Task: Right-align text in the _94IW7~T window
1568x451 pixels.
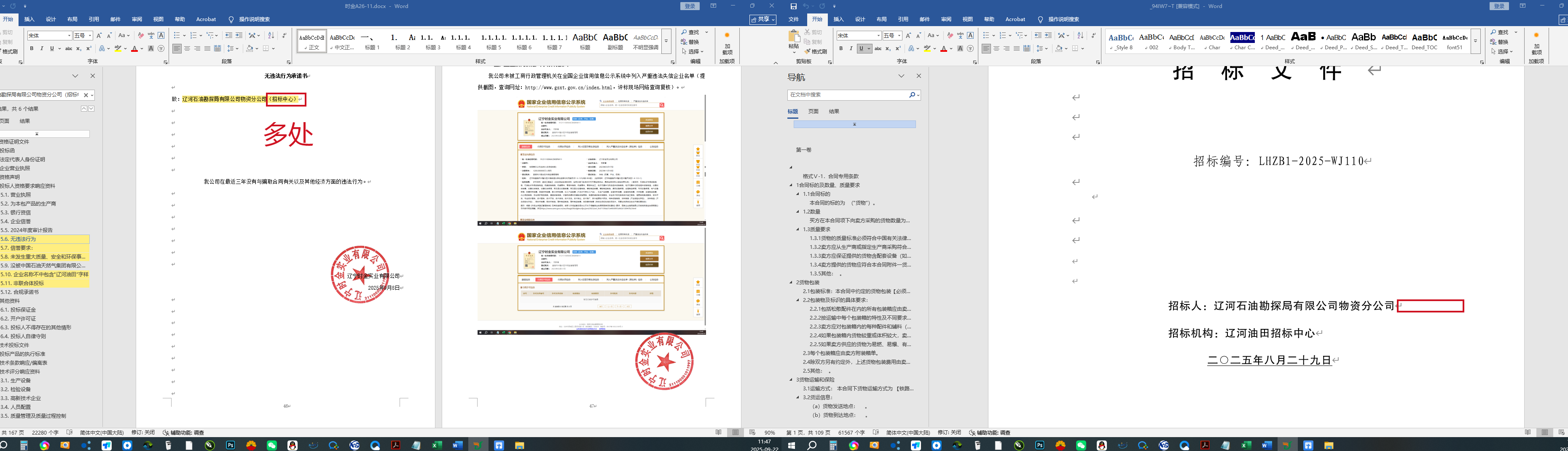Action: tap(1006, 48)
